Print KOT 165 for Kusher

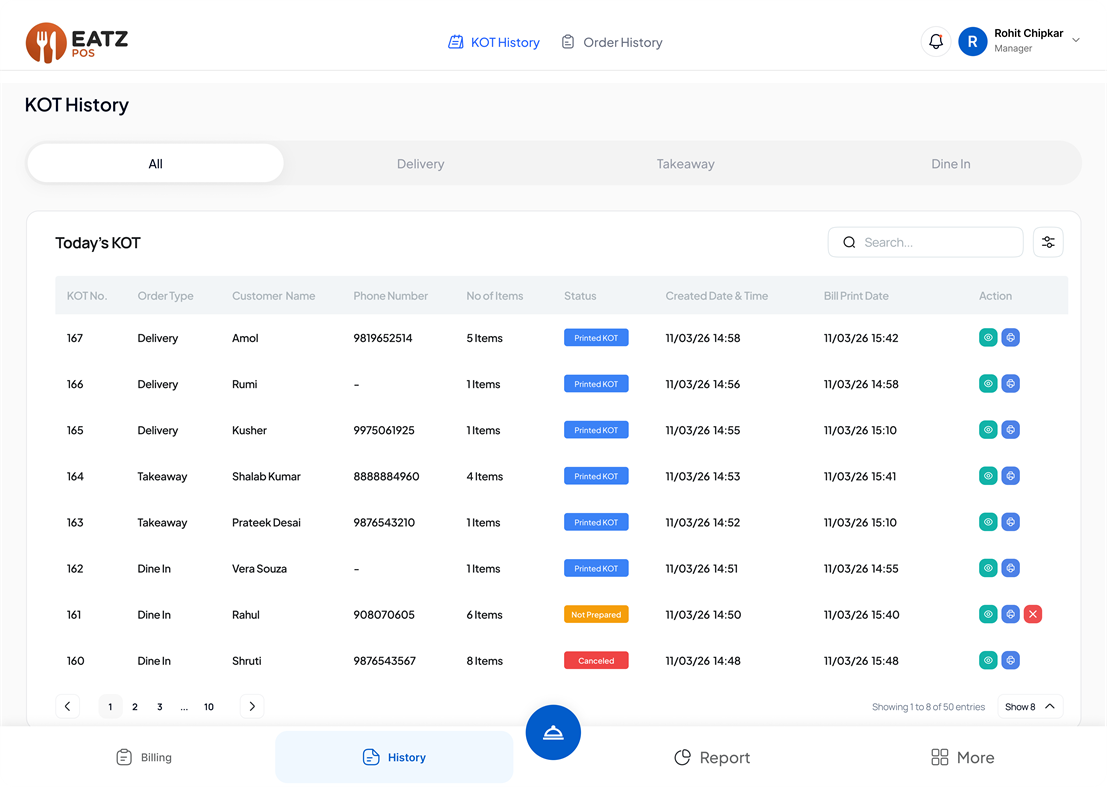point(1010,430)
